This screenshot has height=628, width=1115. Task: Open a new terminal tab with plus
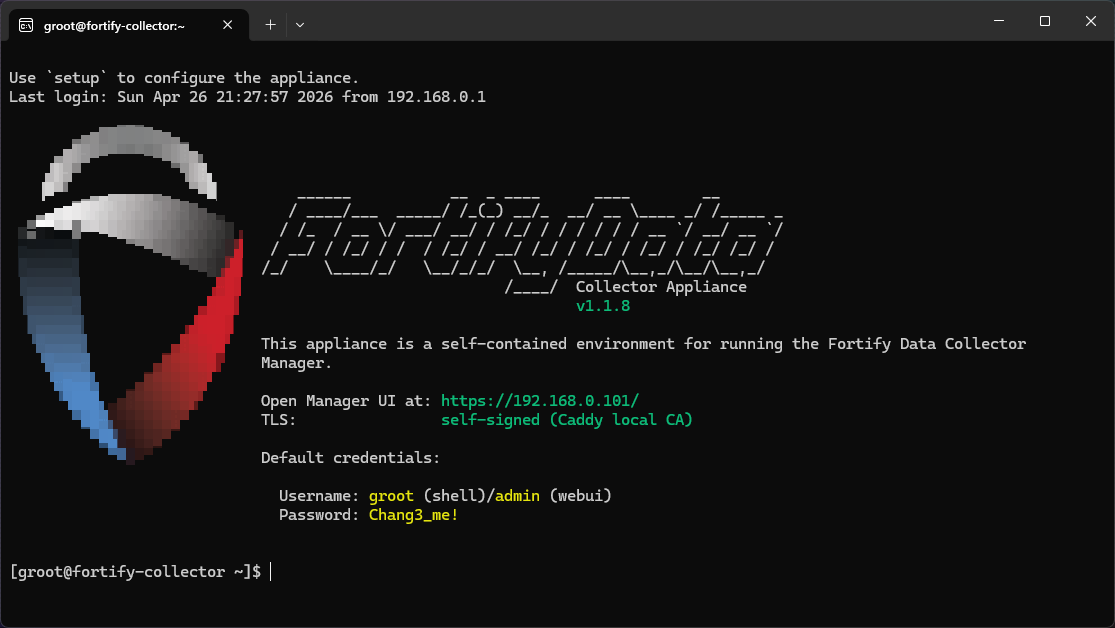270,25
